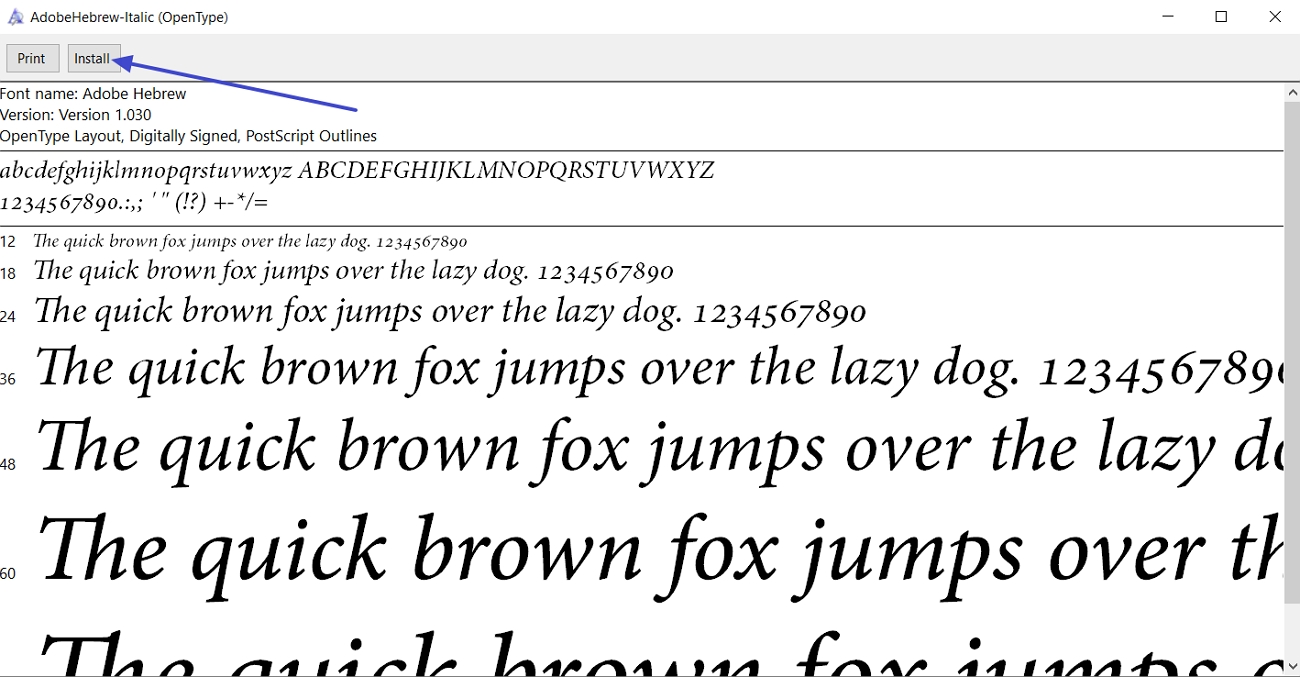Select the Install button
Image resolution: width=1300 pixels, height=677 pixels.
pos(93,58)
